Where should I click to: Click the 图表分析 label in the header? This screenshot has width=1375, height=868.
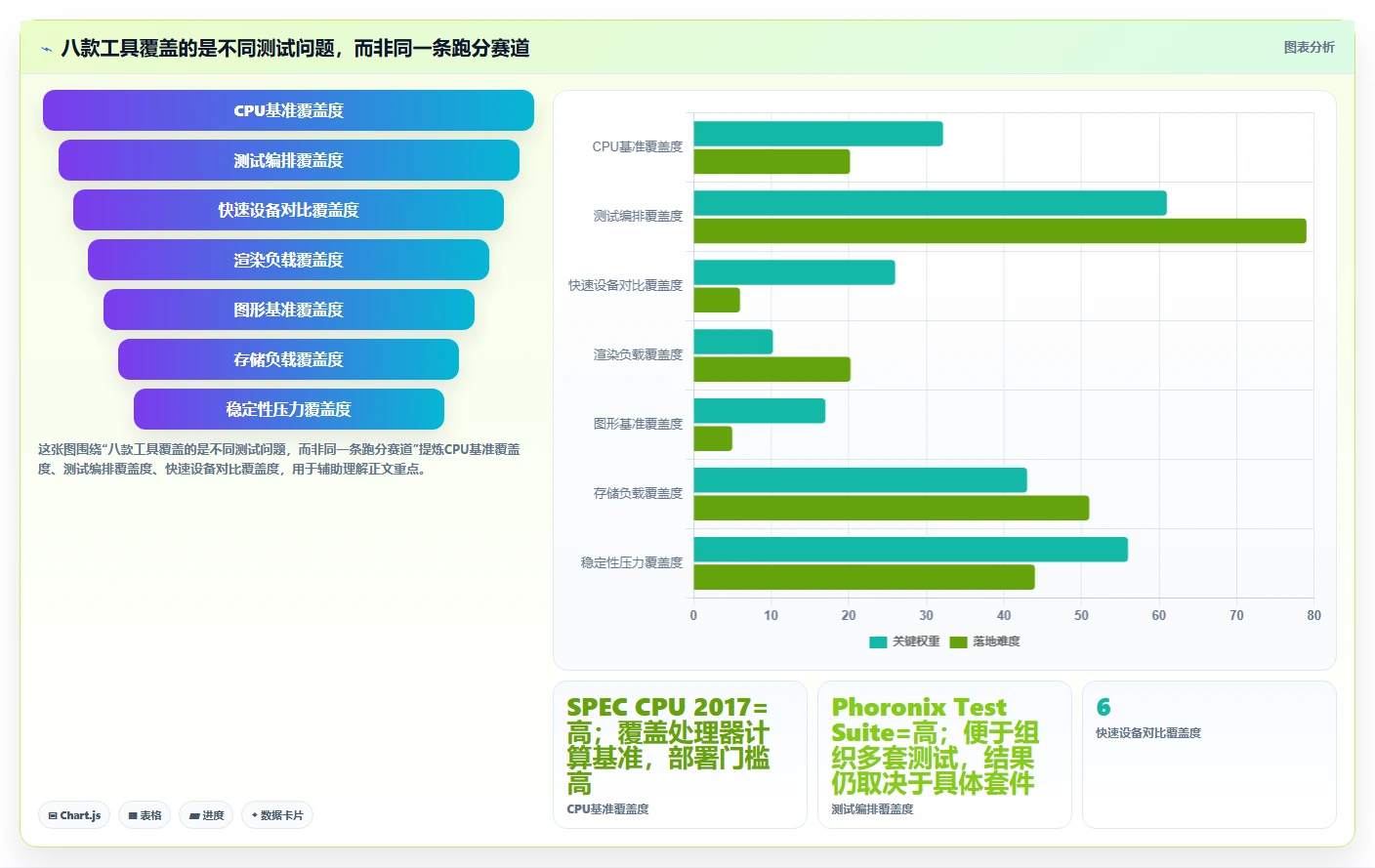tap(1309, 47)
